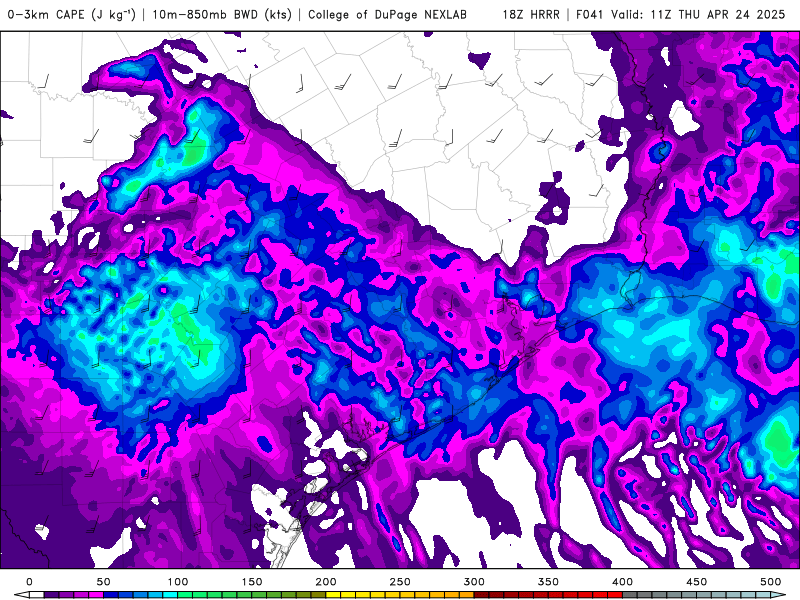The width and height of the screenshot is (800, 600).
Task: Click the '0-3km CAPE (J kg⁻¹)' title text
Action: (x=72, y=15)
